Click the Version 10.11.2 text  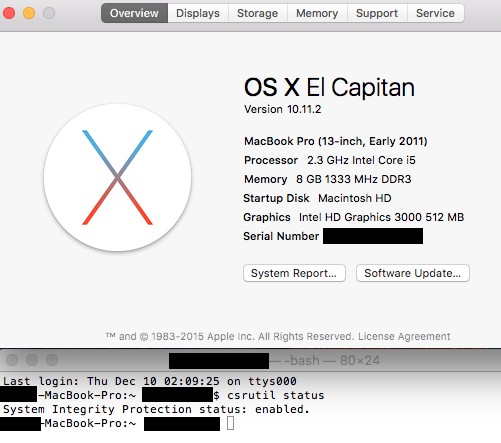[283, 109]
